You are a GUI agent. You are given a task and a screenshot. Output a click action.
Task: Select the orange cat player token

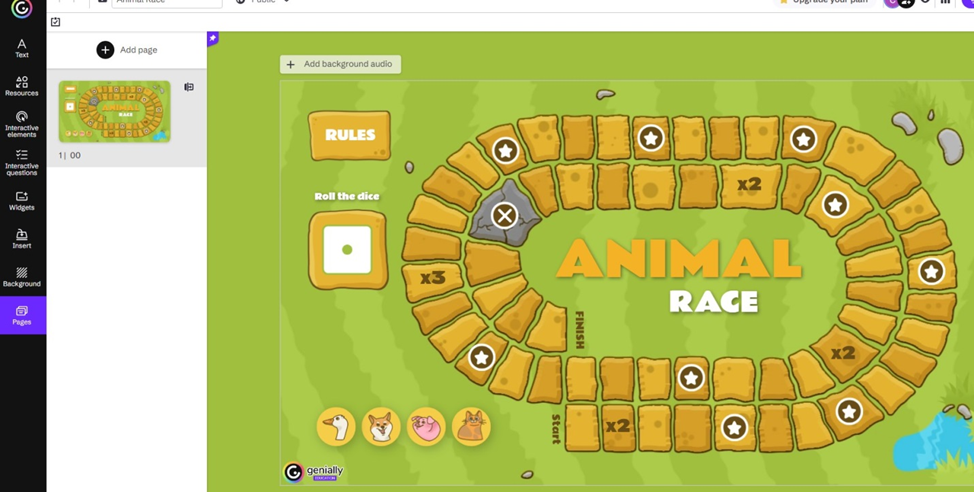tap(471, 427)
